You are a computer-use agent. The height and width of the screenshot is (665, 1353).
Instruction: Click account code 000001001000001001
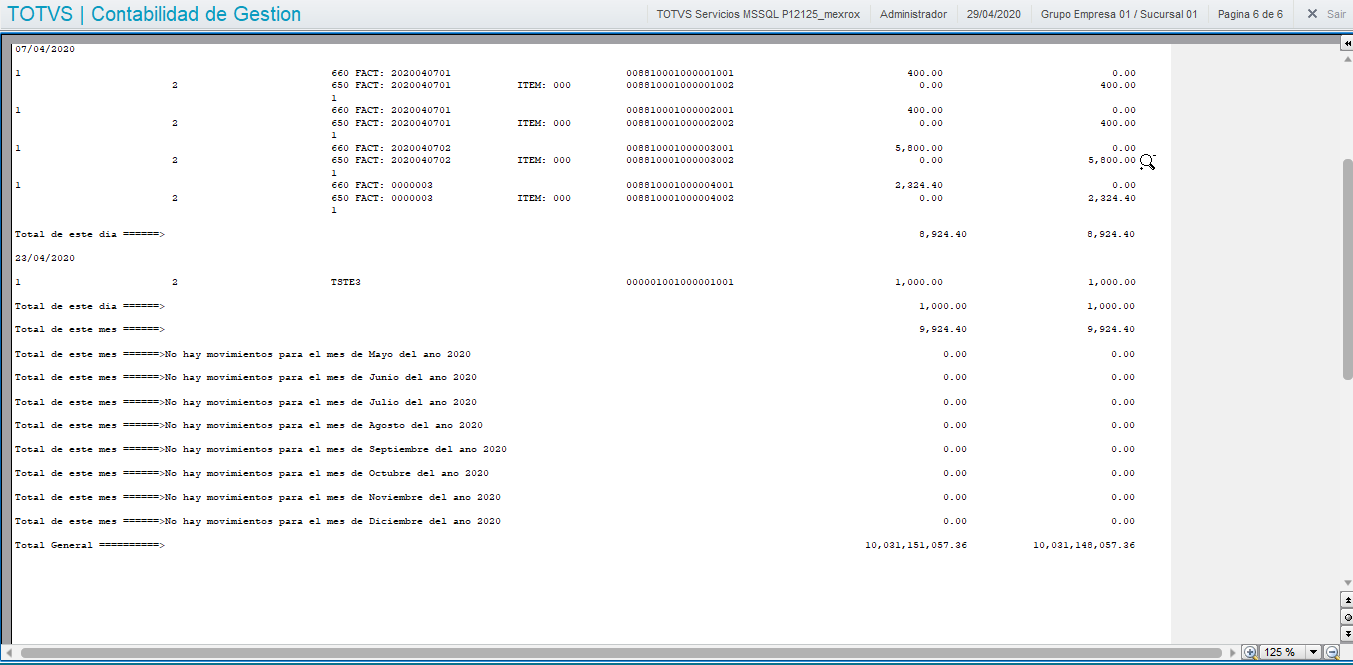coord(680,282)
